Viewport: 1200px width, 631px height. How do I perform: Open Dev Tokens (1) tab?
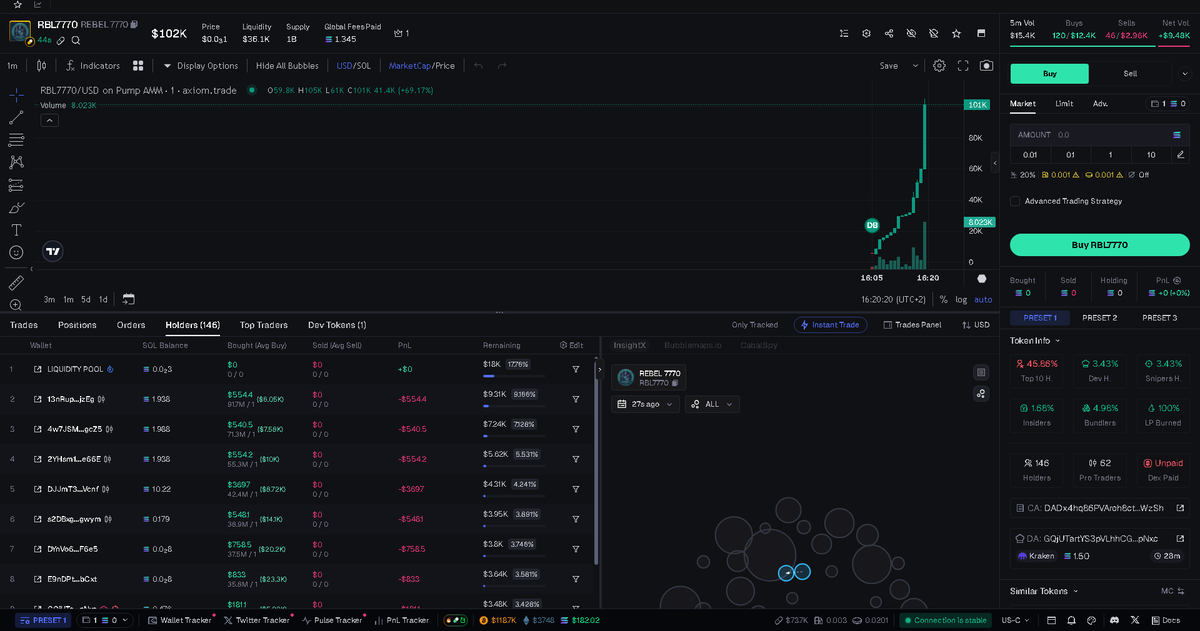337,325
